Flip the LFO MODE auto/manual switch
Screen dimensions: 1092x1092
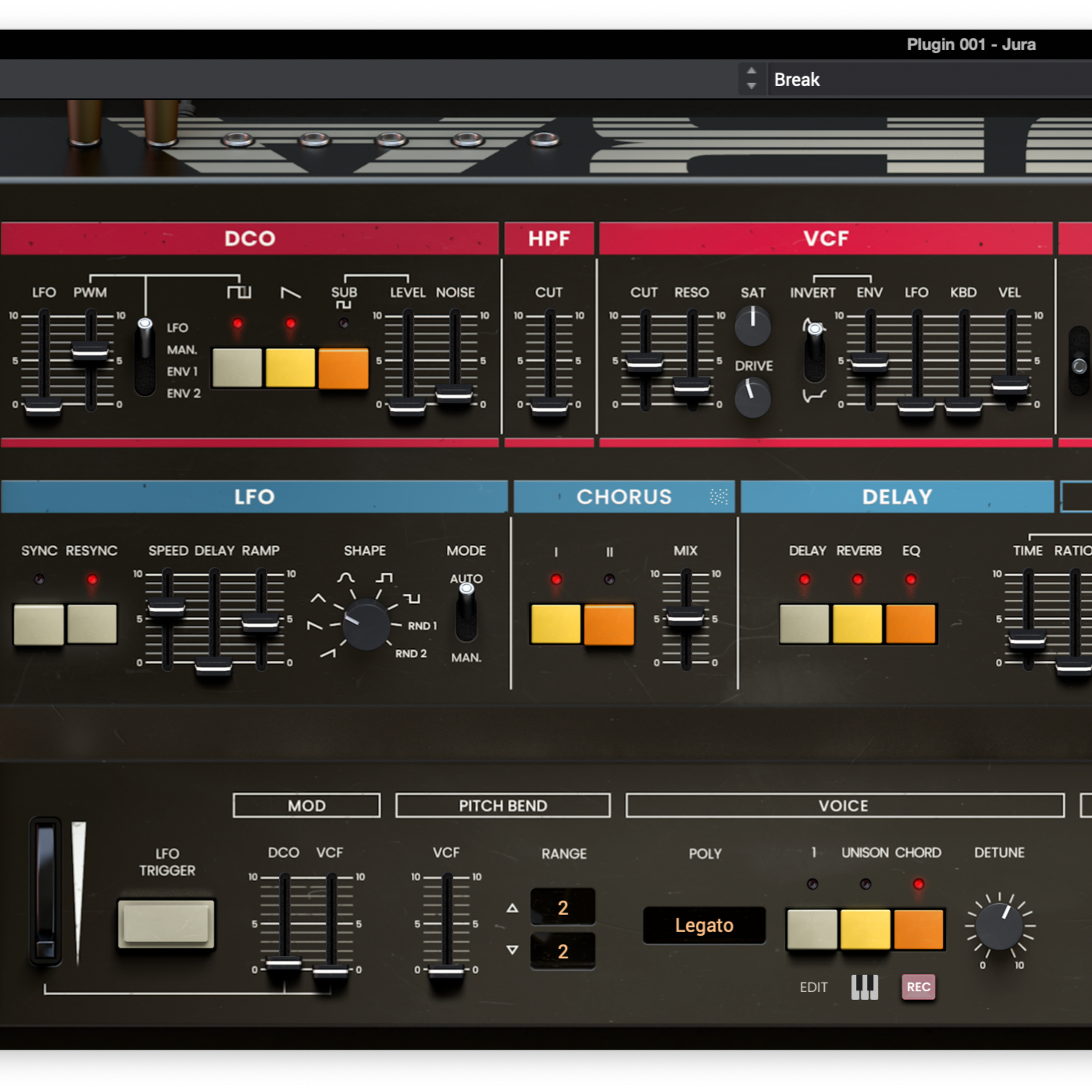pos(466,613)
